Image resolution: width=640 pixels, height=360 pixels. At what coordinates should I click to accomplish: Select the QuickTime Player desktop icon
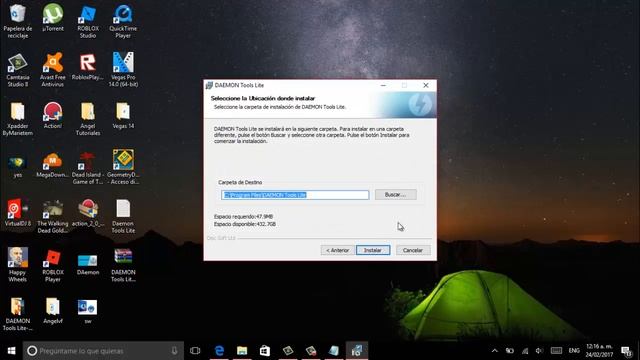pos(123,21)
